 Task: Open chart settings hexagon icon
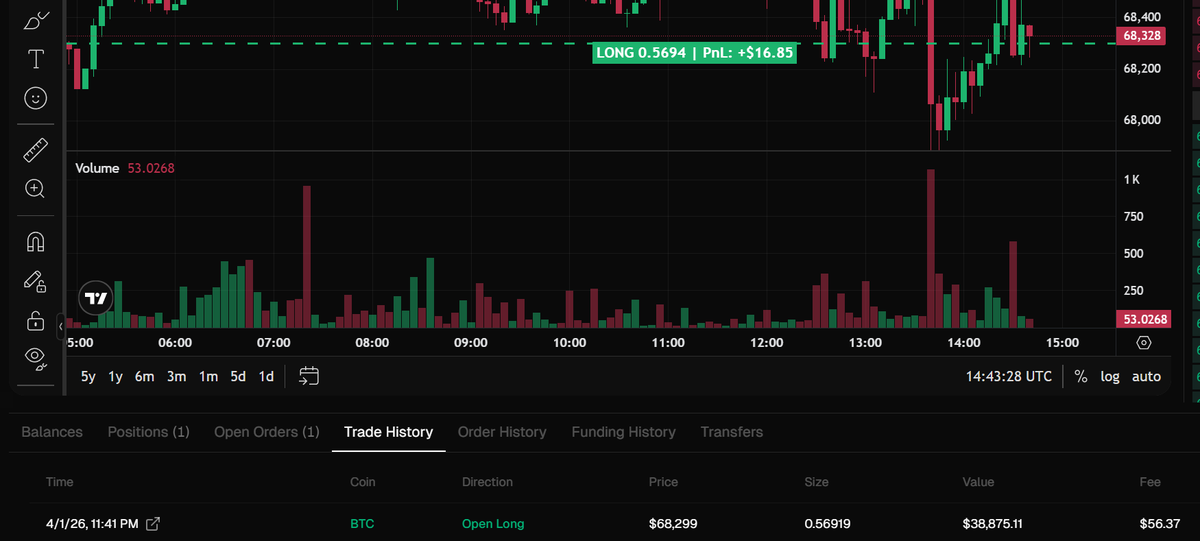tap(1144, 343)
